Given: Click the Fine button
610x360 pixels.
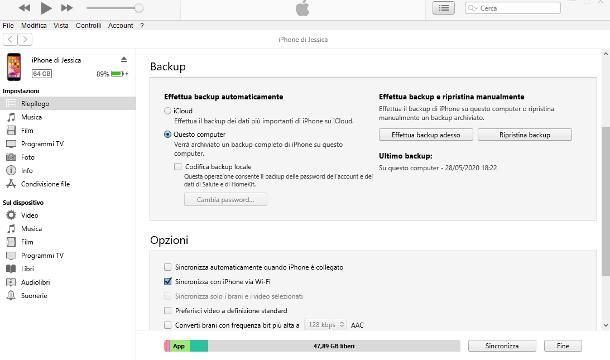Looking at the screenshot, I should click(563, 346).
